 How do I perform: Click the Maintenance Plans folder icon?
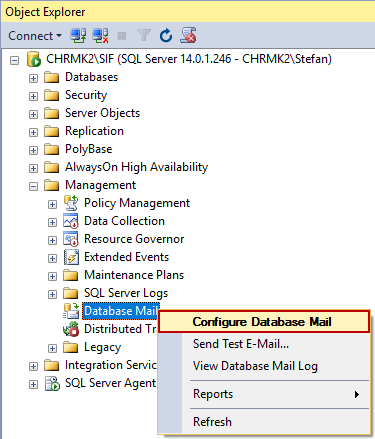coord(71,275)
